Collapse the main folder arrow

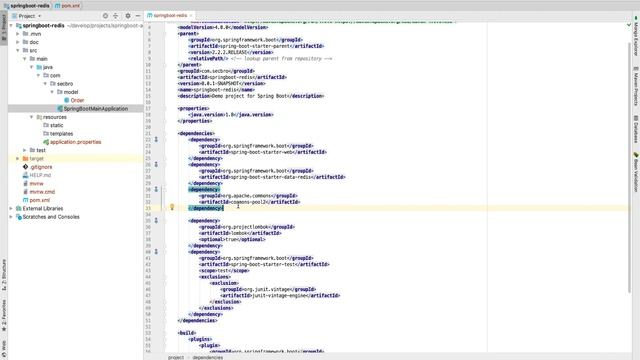pyautogui.click(x=24, y=59)
